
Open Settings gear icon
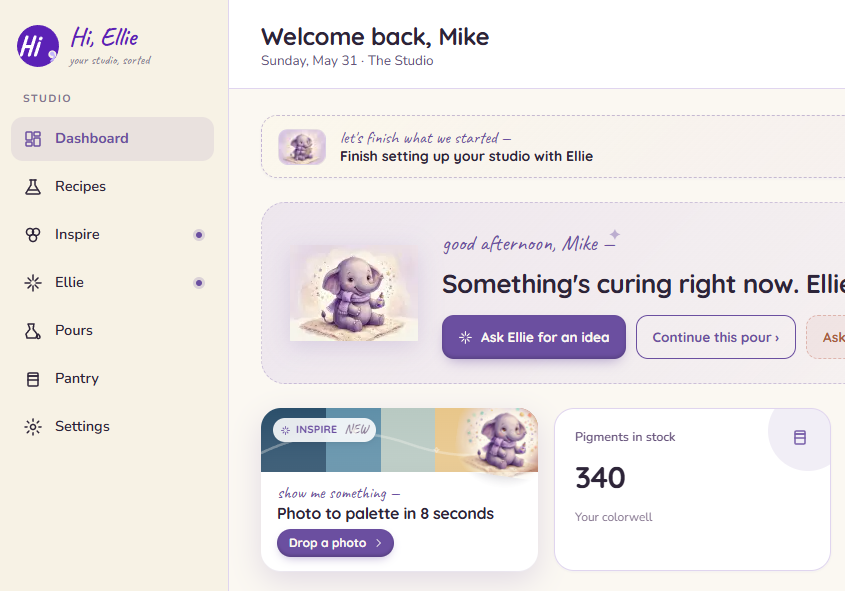tap(33, 427)
